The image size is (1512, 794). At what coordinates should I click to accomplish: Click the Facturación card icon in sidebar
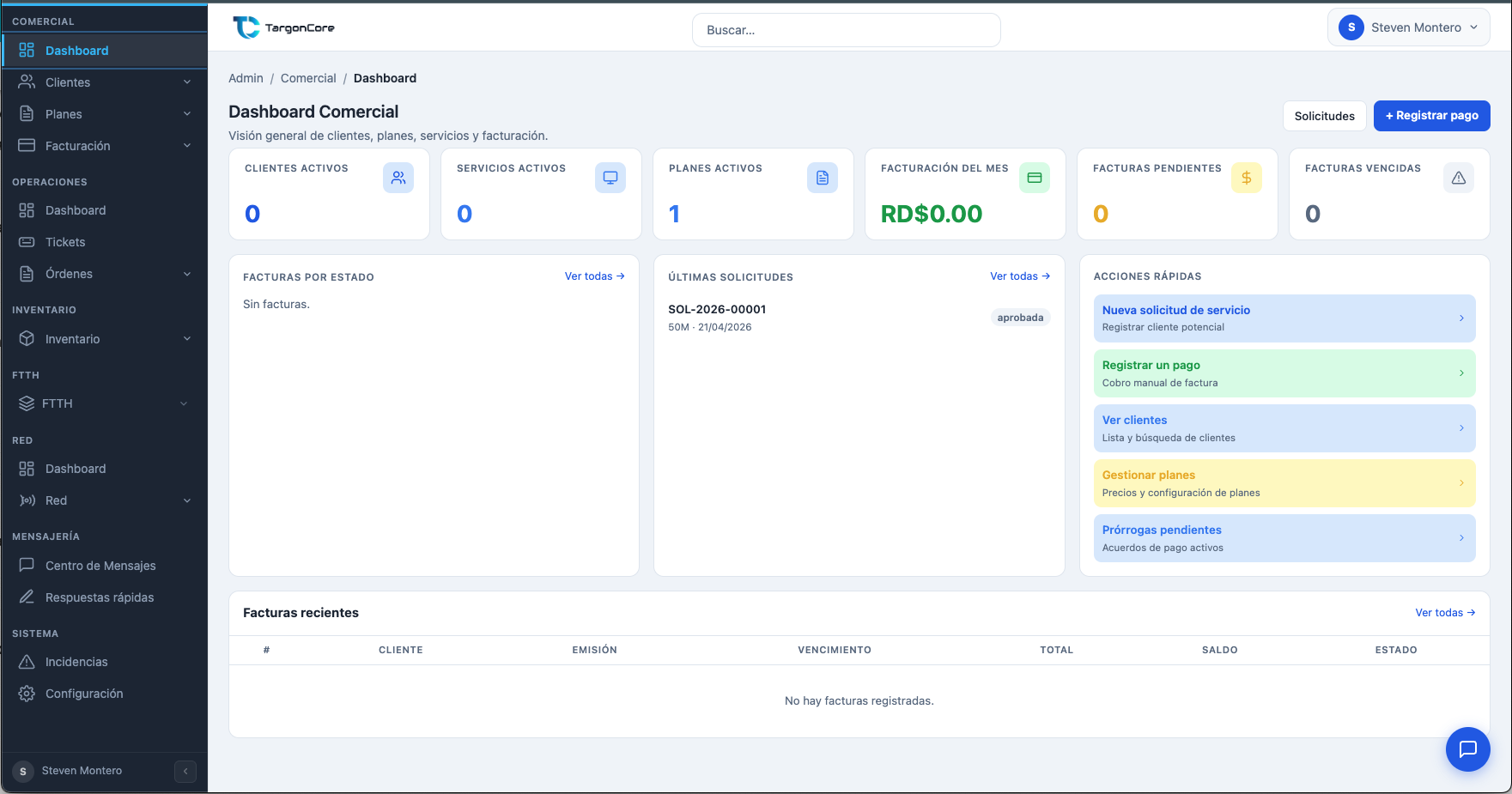(27, 145)
